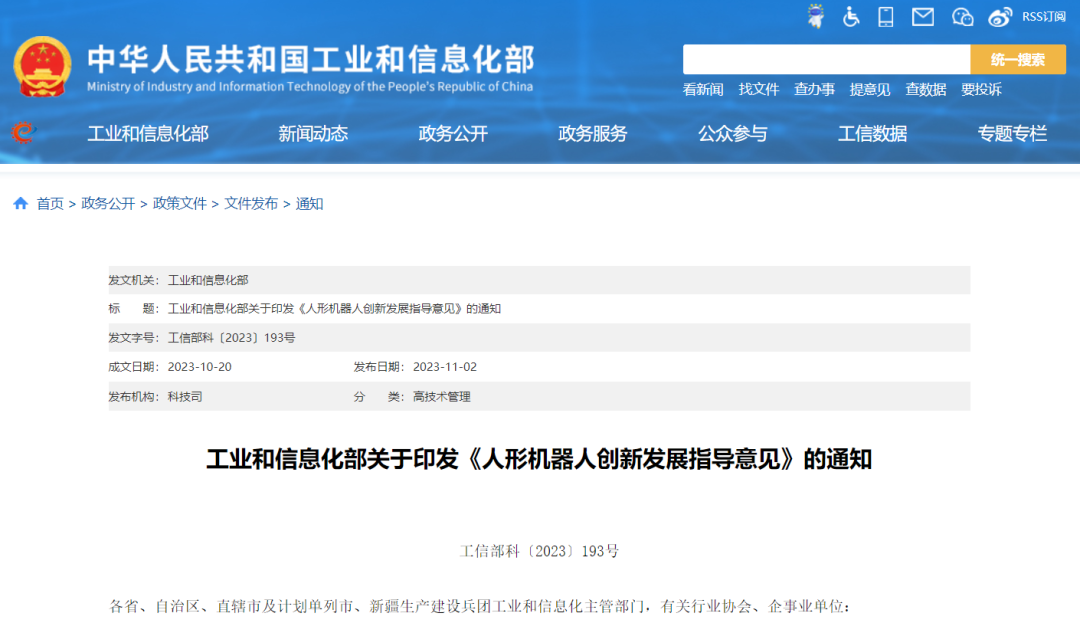Click the mobile phone version icon

[885, 16]
